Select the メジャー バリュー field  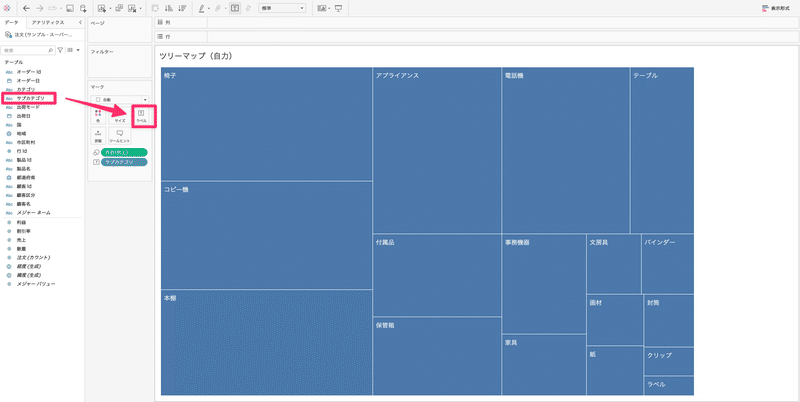(36, 284)
